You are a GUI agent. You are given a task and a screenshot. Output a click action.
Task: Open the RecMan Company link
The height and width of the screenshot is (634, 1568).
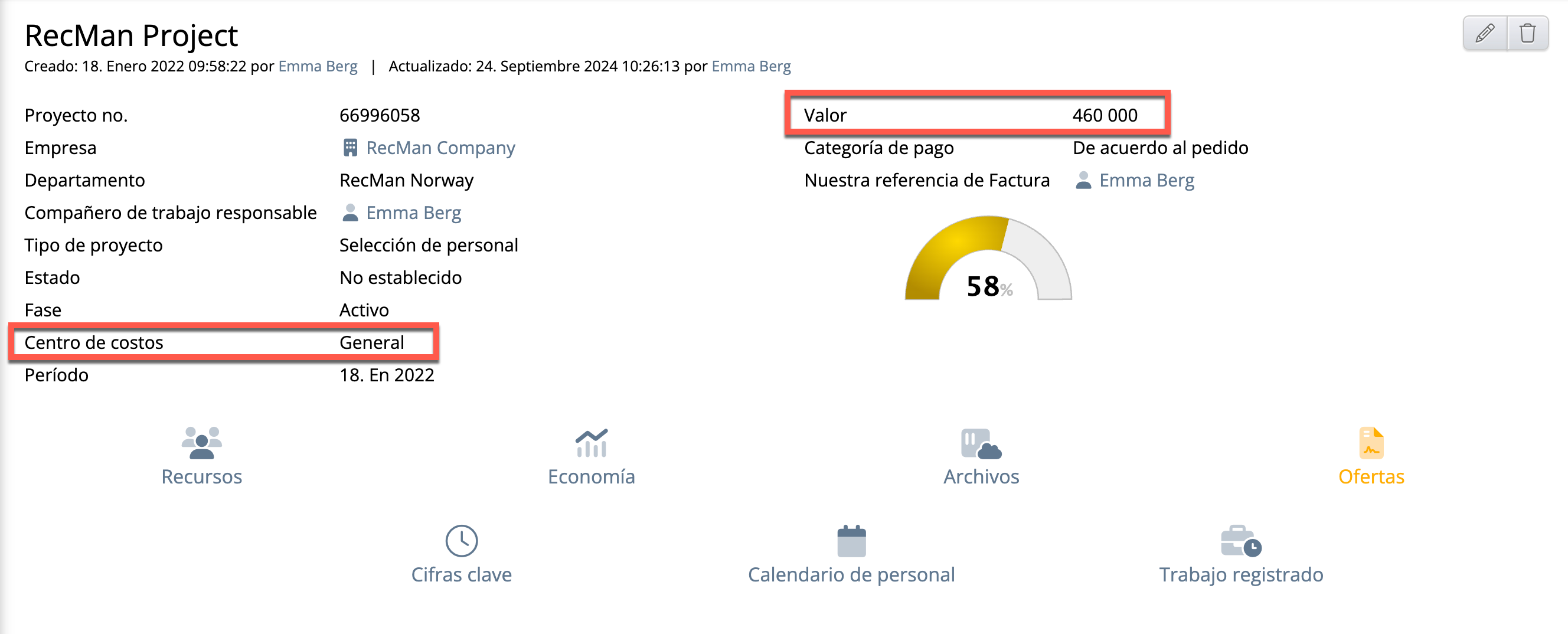click(440, 148)
